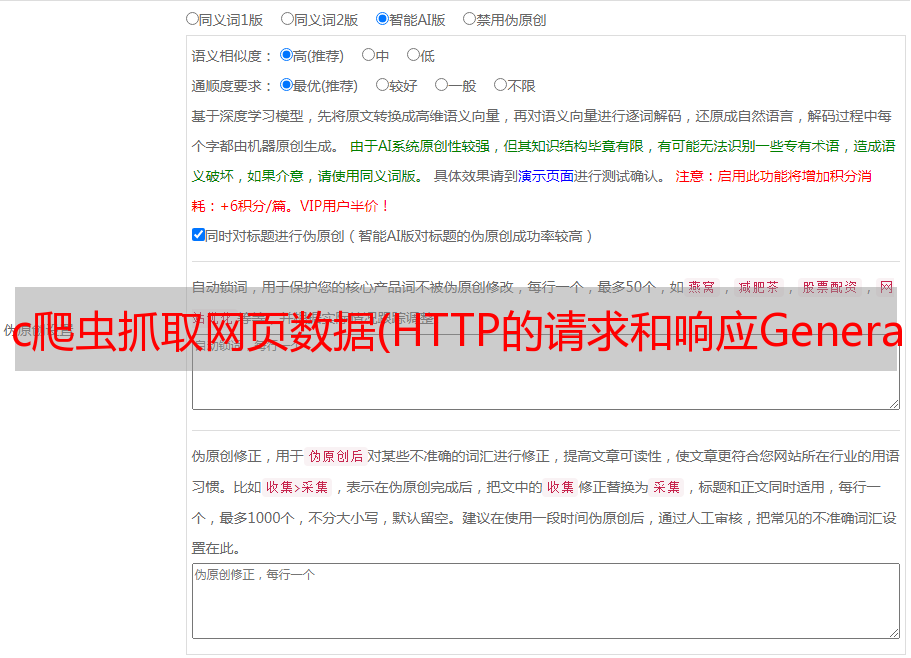Image resolution: width=911 pixels, height=658 pixels.
Task: Set 语义相似度 to 低
Action: pyautogui.click(x=413, y=55)
